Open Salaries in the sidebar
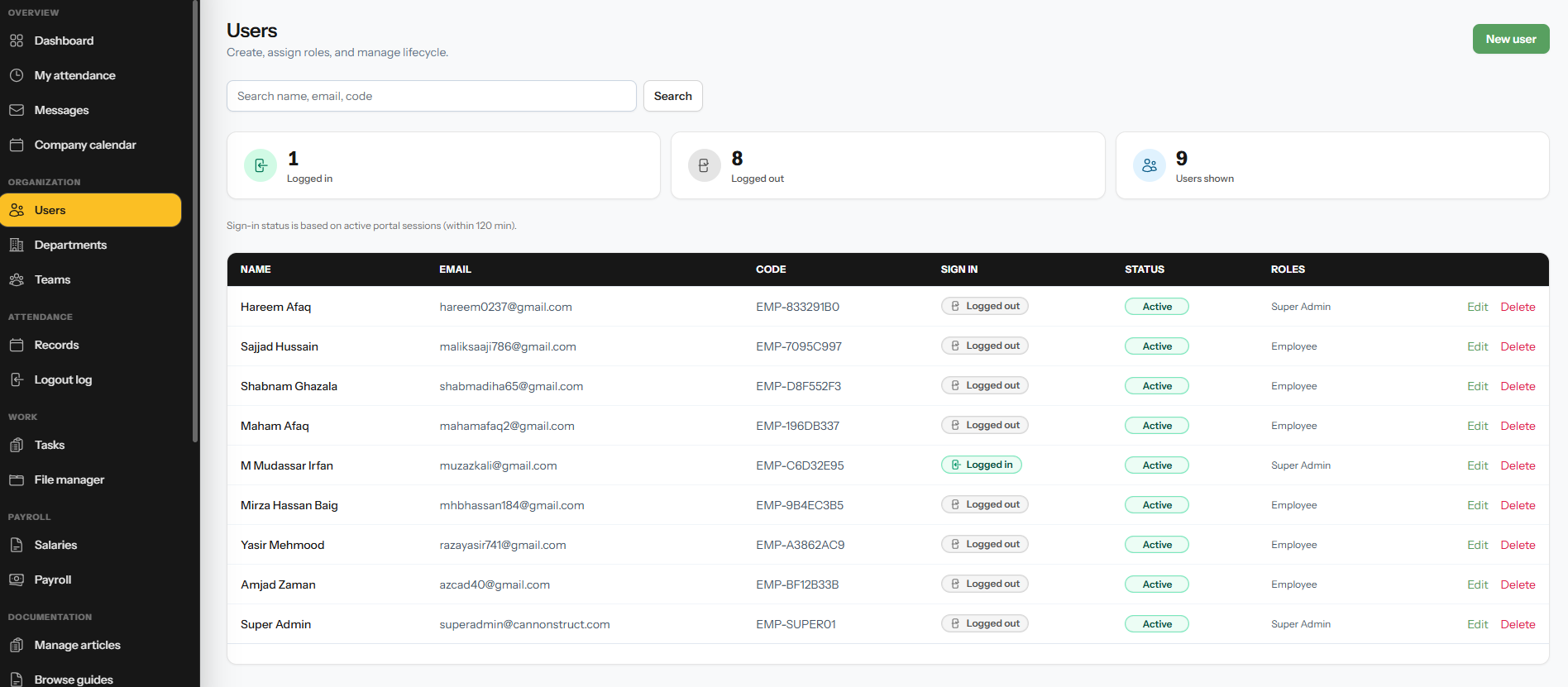The width and height of the screenshot is (1568, 687). pos(91,545)
